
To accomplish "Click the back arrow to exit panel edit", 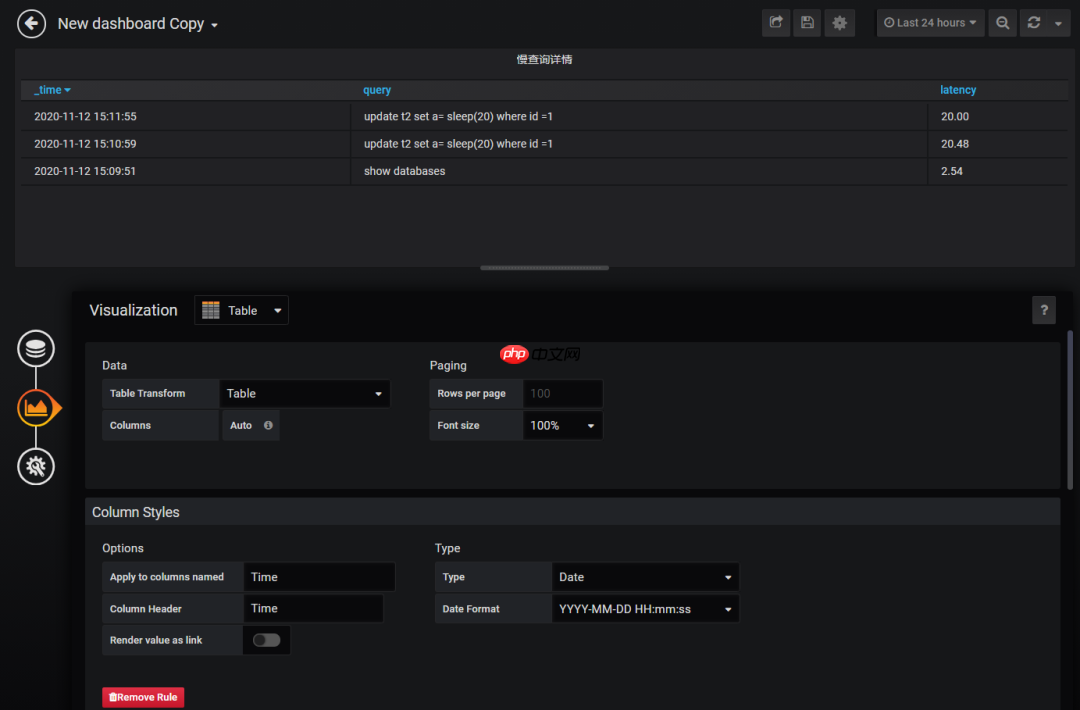I will click(30, 23).
